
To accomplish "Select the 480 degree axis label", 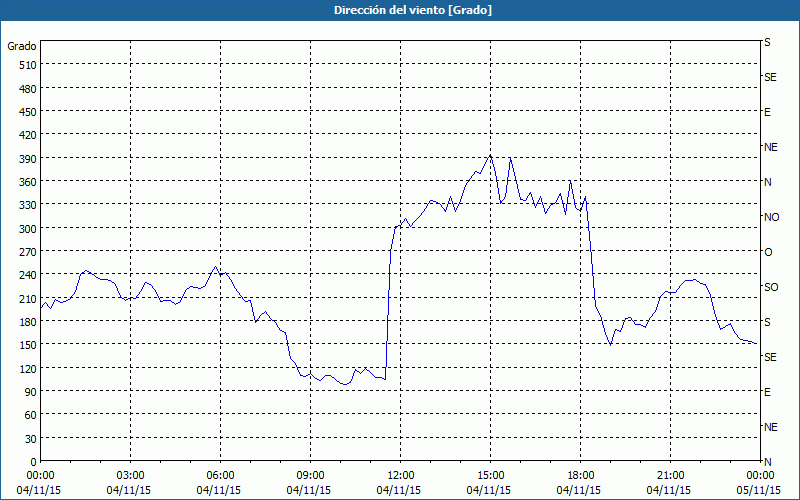I will click(28, 89).
